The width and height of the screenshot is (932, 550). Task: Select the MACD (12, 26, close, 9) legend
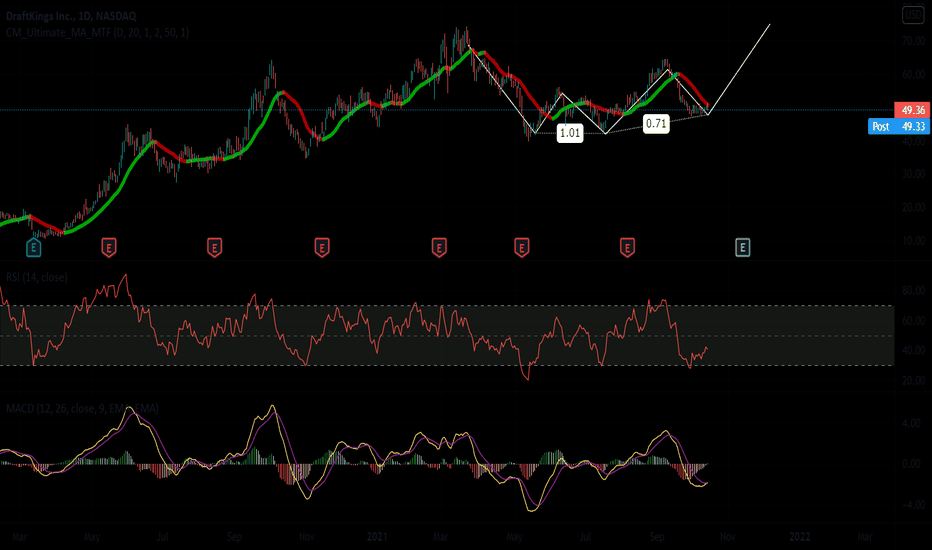pos(82,408)
